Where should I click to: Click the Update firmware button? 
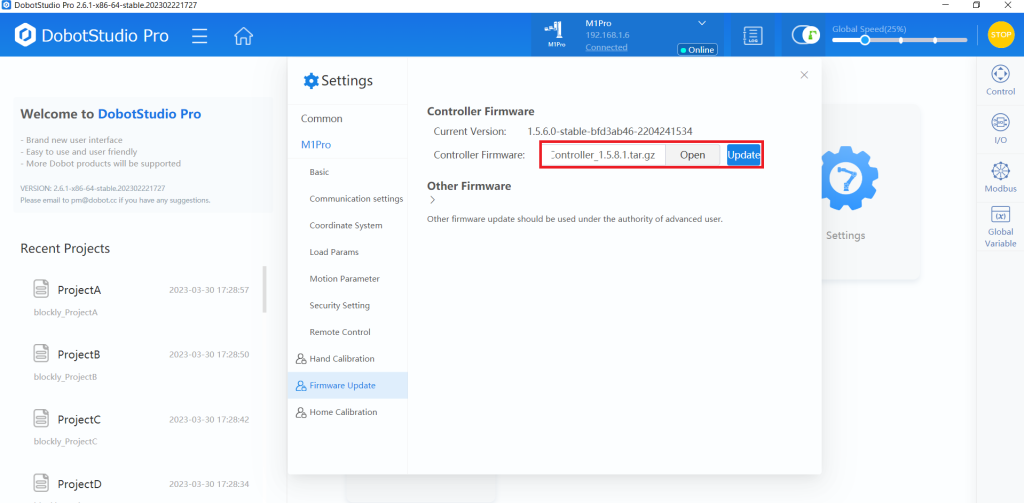[743, 155]
